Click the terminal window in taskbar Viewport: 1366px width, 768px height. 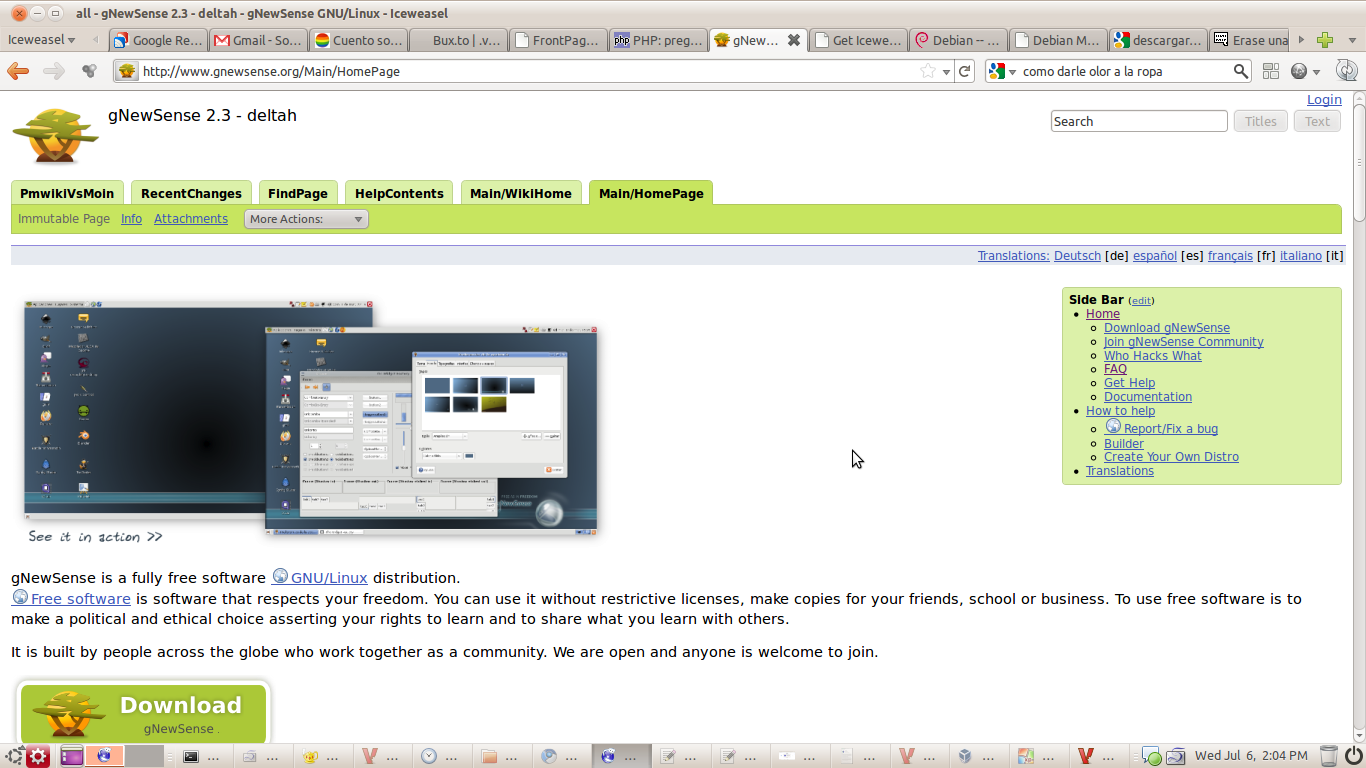[x=203, y=756]
